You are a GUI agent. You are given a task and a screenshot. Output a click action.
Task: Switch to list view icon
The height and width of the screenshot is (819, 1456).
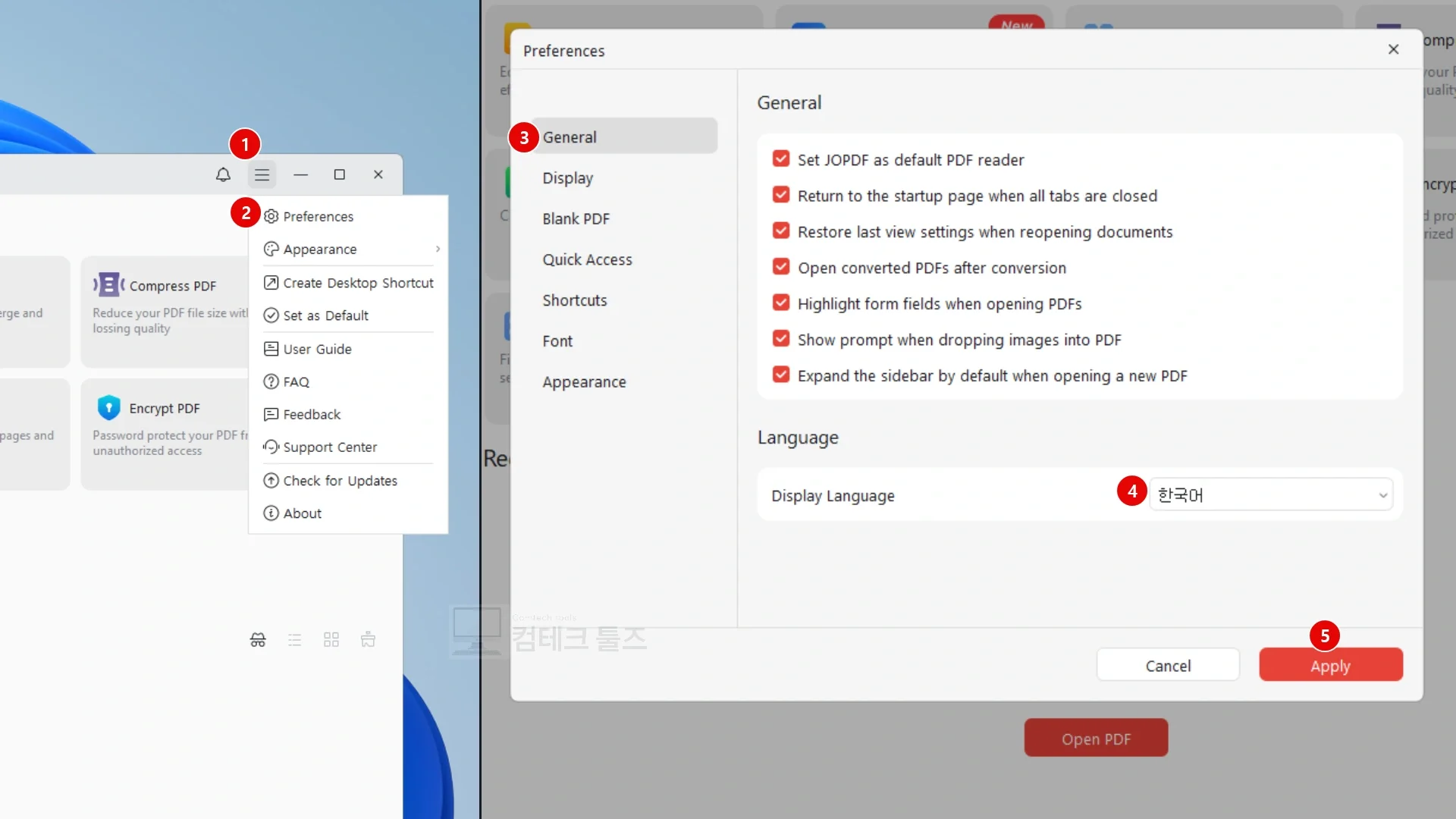tap(295, 639)
